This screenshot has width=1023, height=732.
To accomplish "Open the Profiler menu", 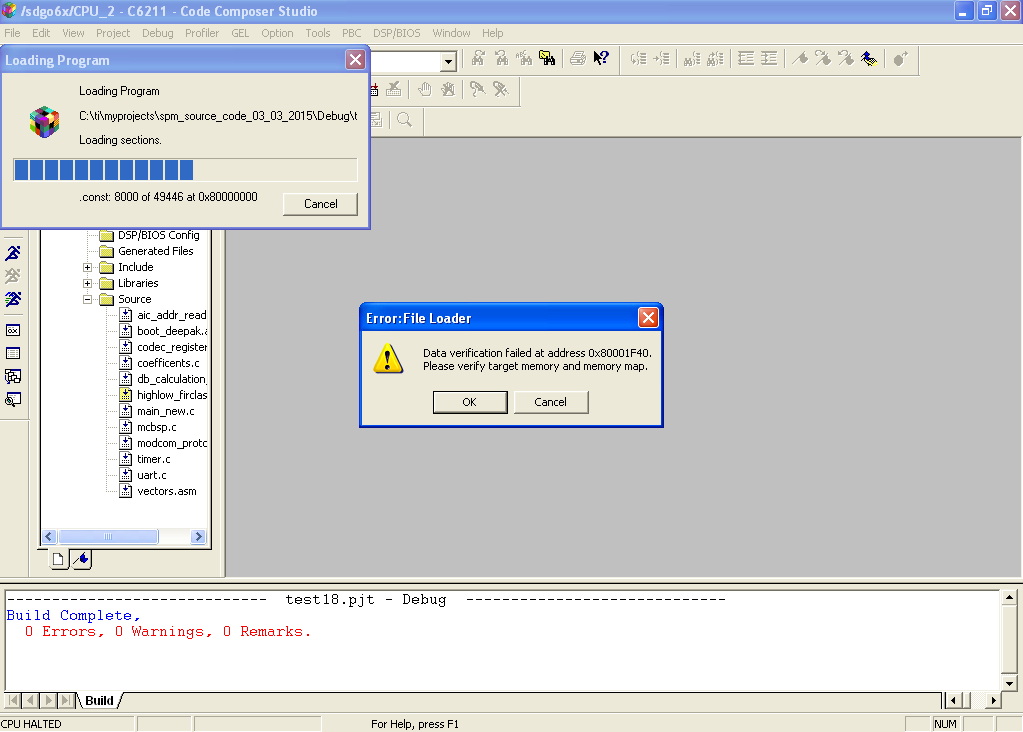I will 202,33.
